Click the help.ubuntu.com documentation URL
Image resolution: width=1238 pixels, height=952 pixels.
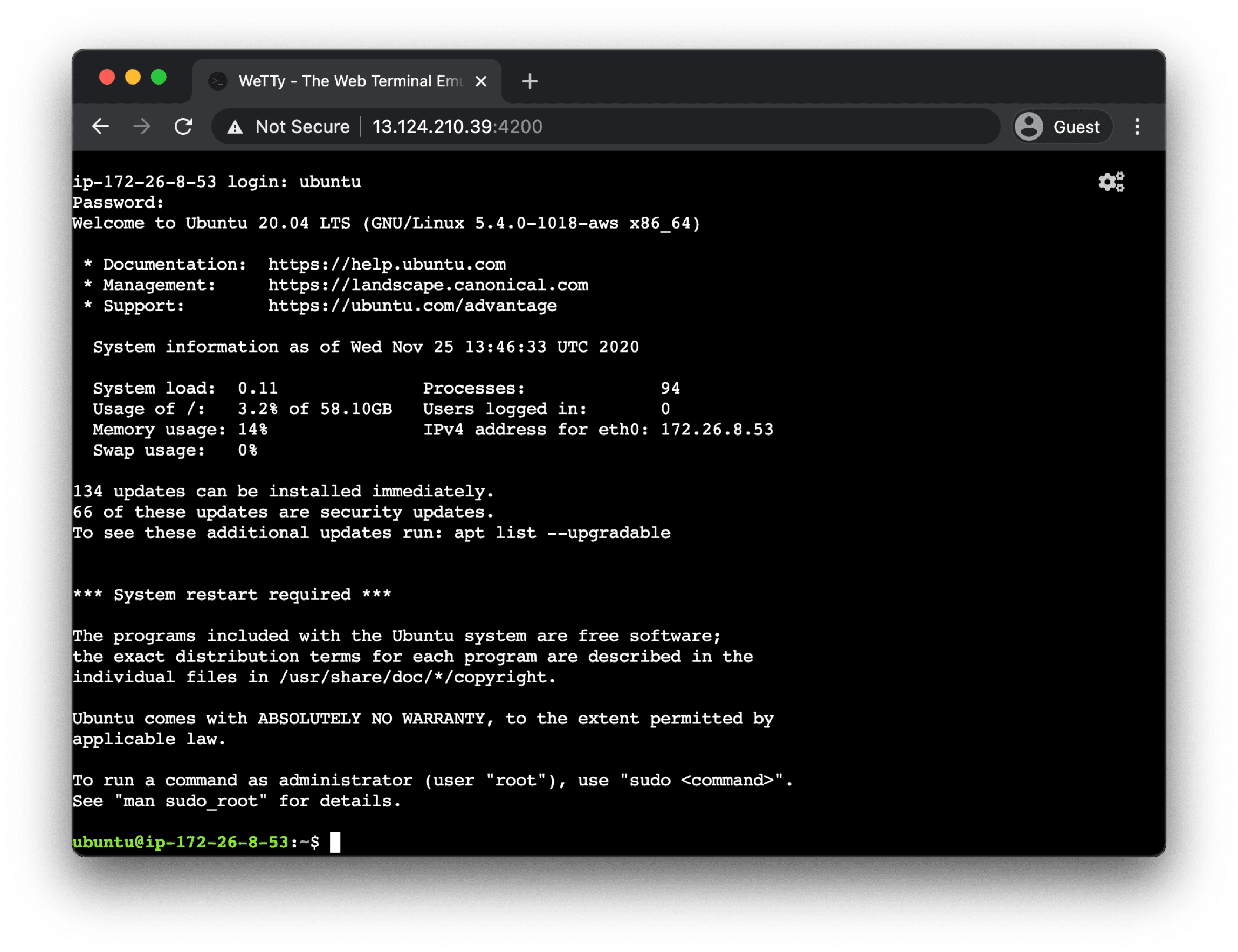tap(387, 264)
